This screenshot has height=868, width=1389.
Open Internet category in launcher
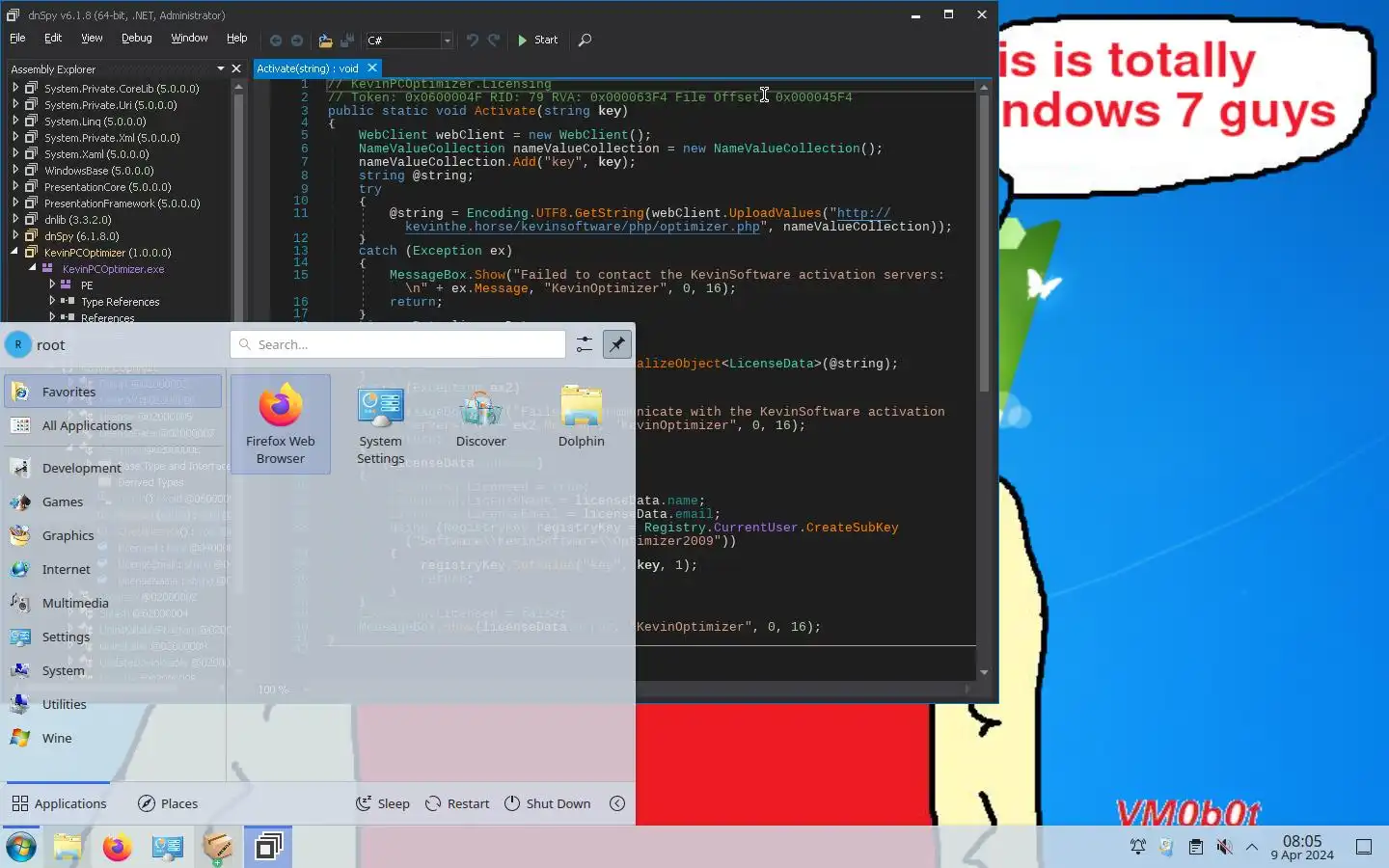click(114, 569)
